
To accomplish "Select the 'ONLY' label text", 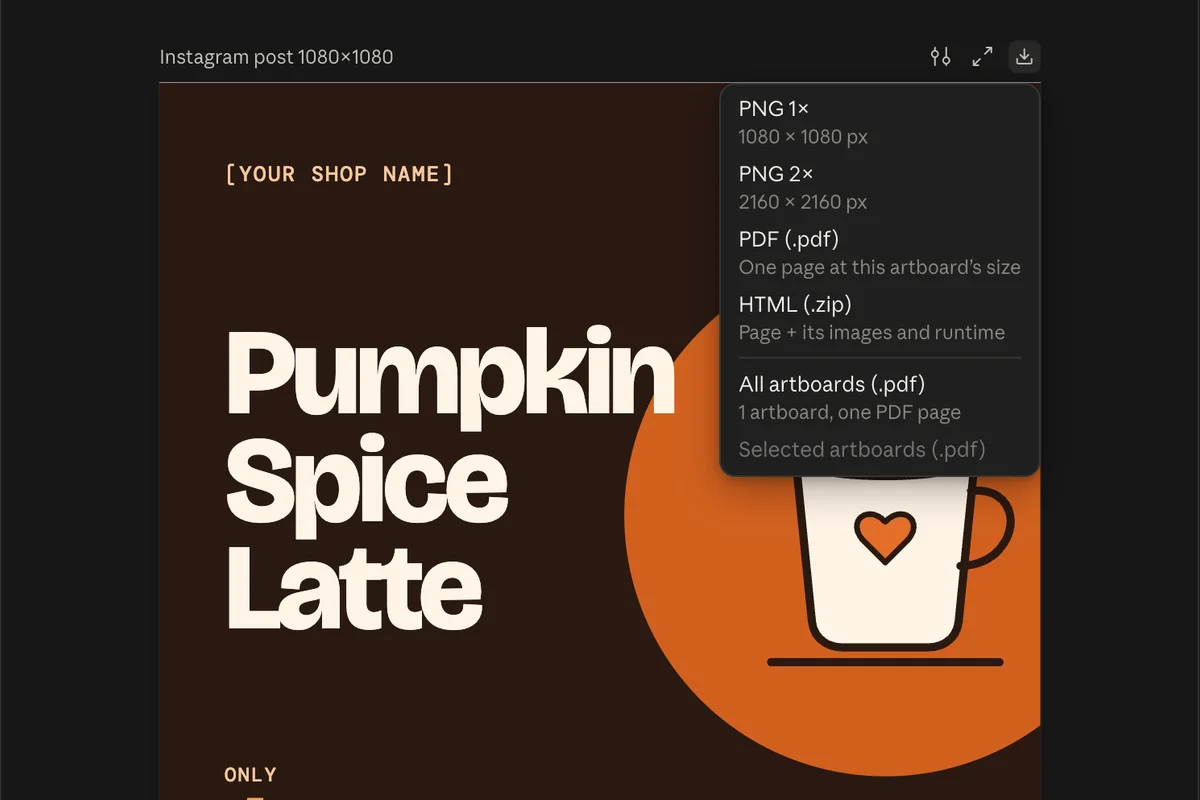I will (250, 774).
